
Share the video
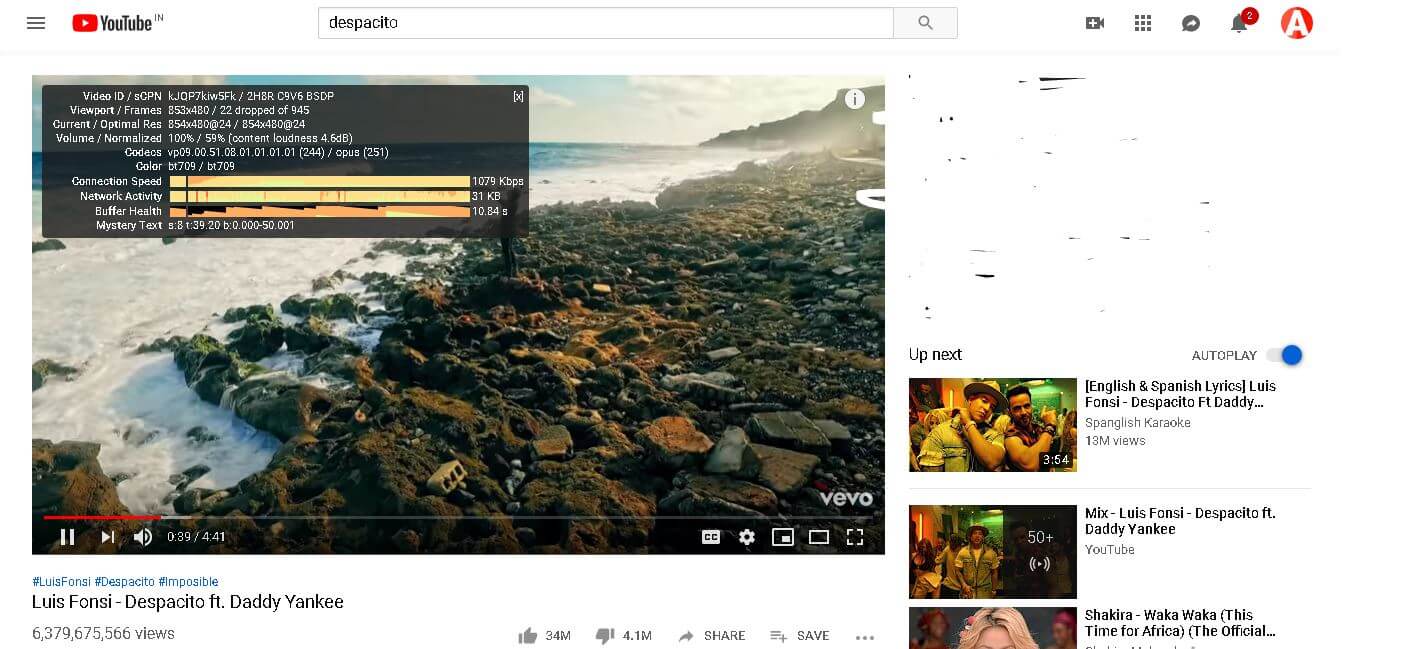pos(711,636)
